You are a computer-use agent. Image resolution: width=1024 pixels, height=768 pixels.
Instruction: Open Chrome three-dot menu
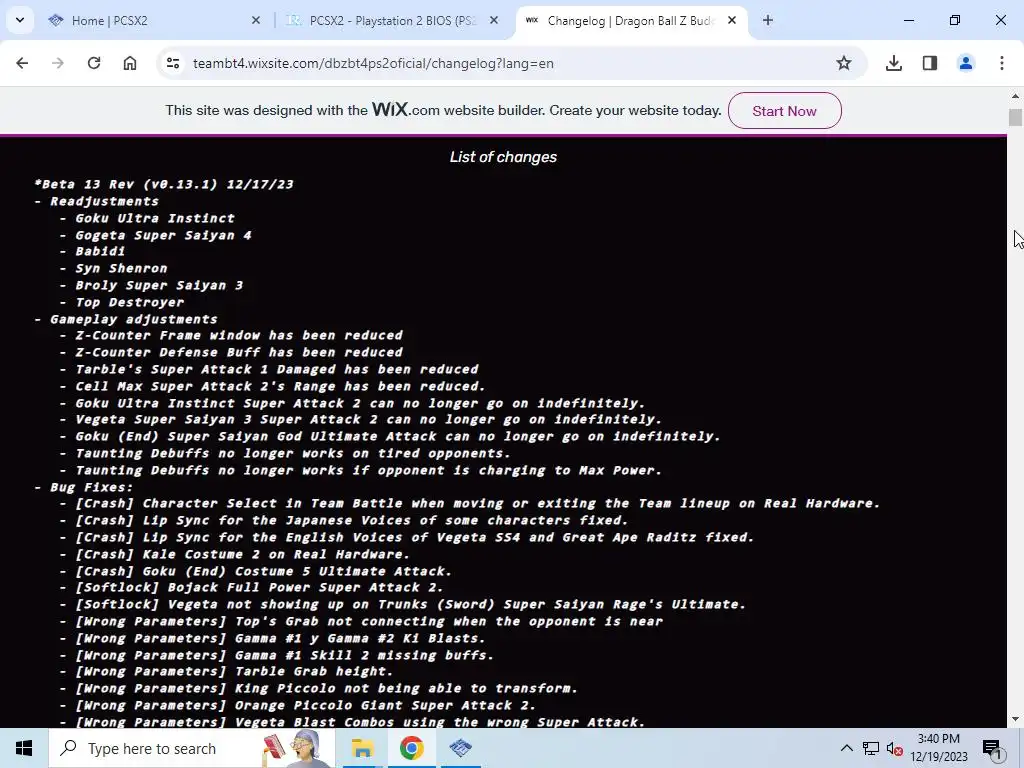(x=1002, y=63)
